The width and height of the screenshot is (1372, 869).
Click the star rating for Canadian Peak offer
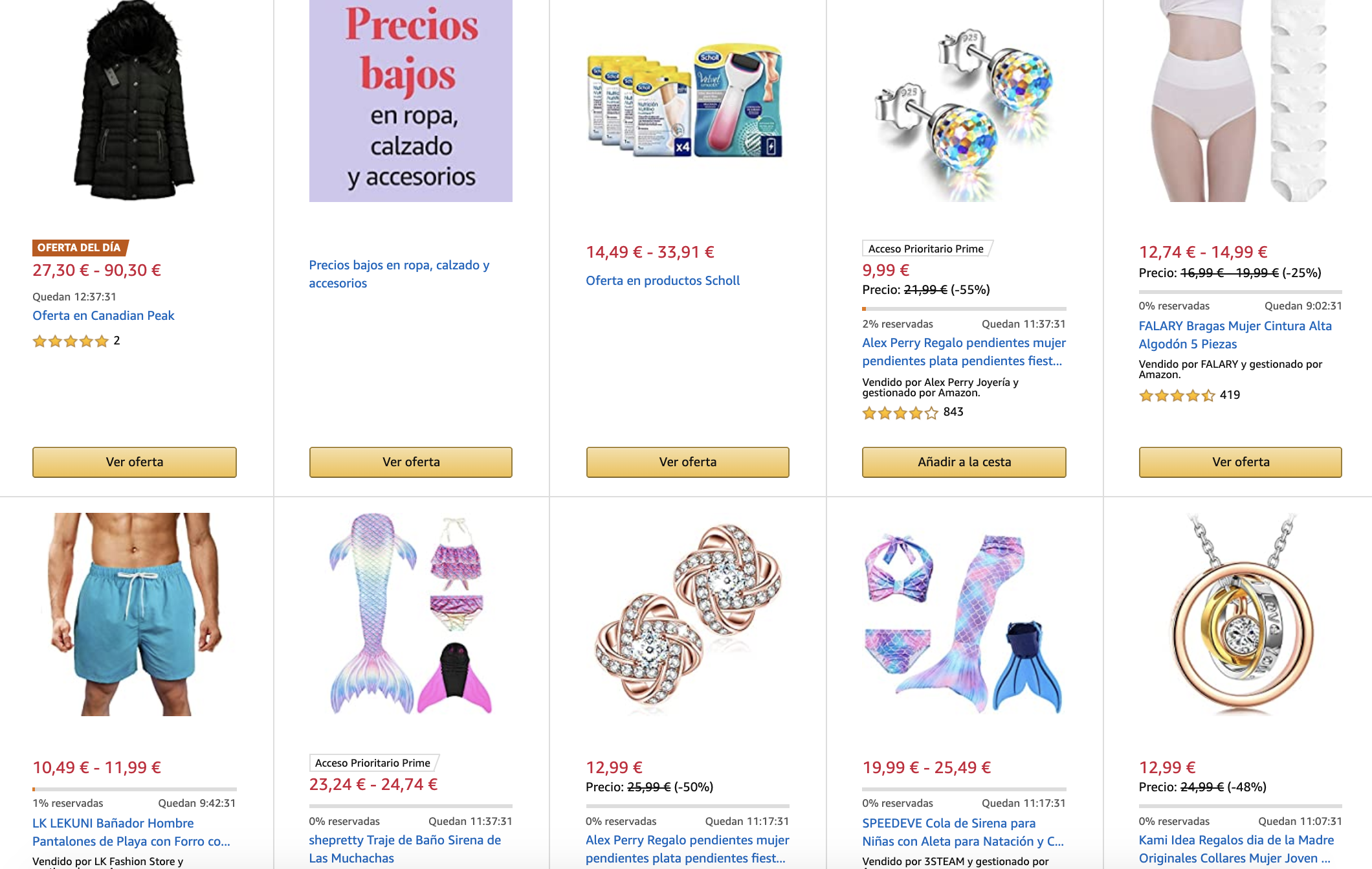71,341
